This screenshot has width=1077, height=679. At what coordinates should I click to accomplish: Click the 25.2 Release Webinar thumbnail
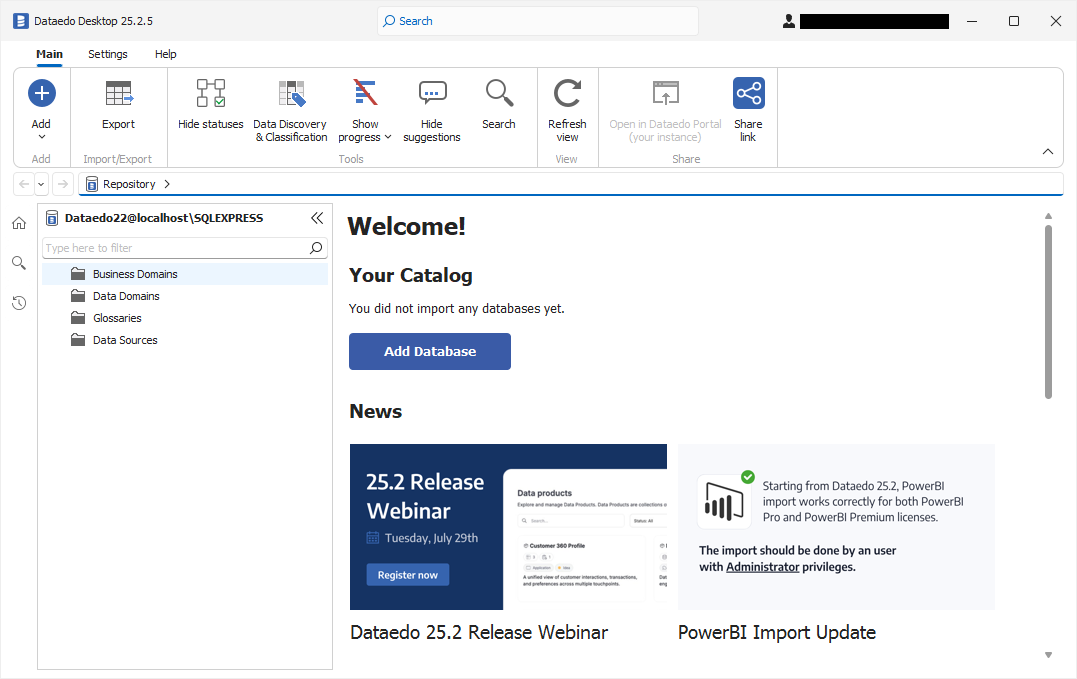tap(508, 527)
